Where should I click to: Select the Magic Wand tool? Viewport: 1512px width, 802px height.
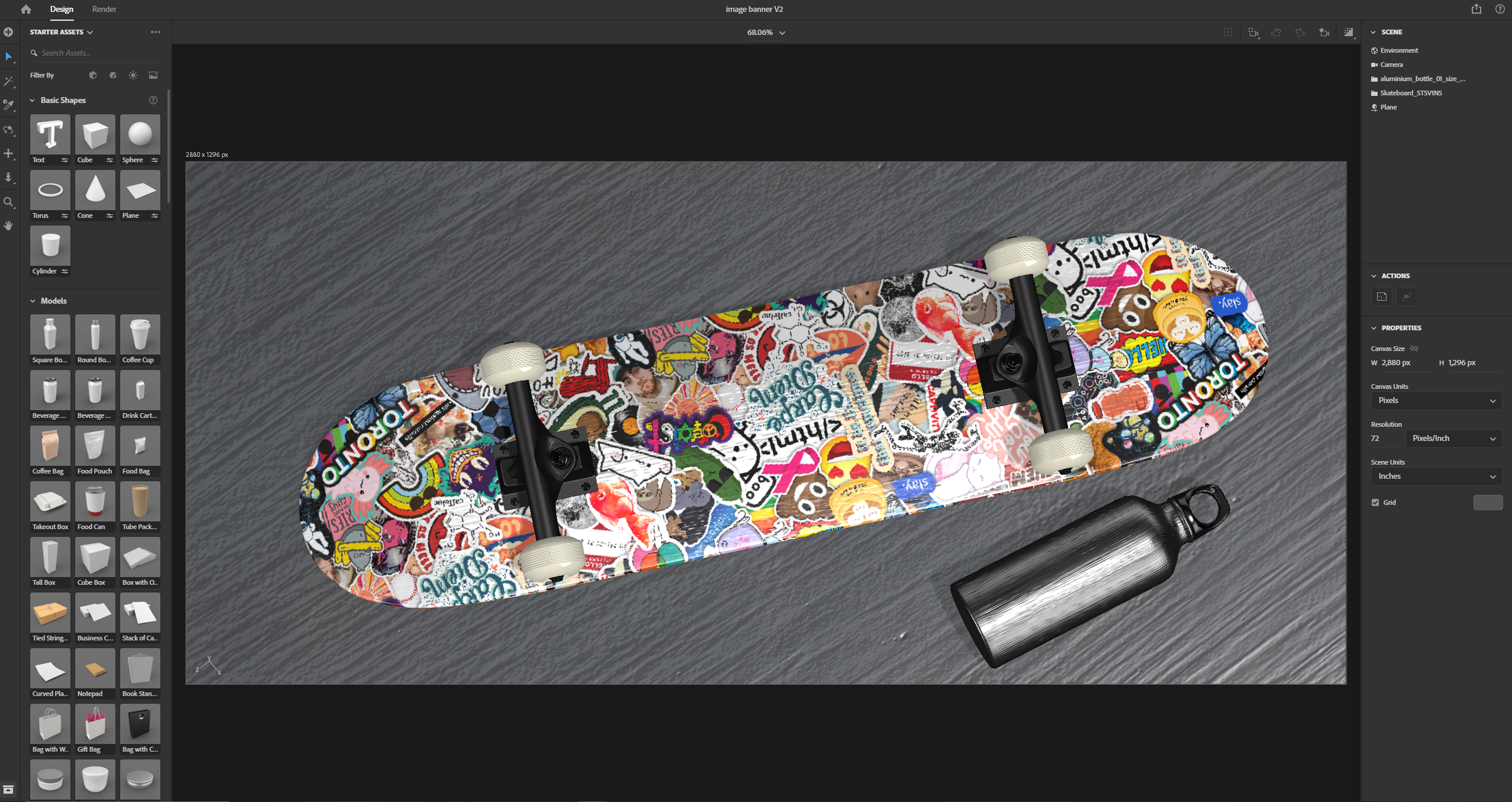(x=8, y=81)
